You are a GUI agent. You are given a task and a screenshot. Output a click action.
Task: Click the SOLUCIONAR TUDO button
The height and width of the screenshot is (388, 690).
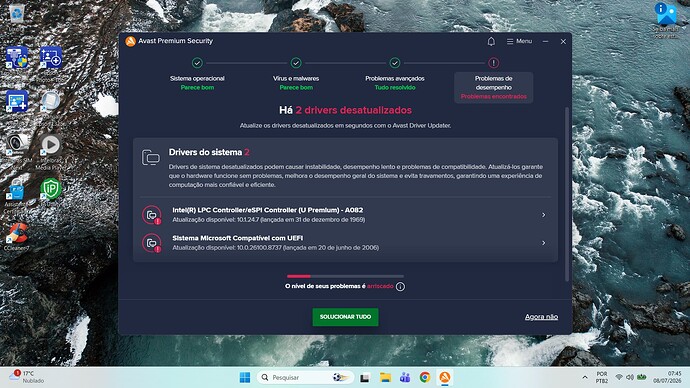pos(345,317)
